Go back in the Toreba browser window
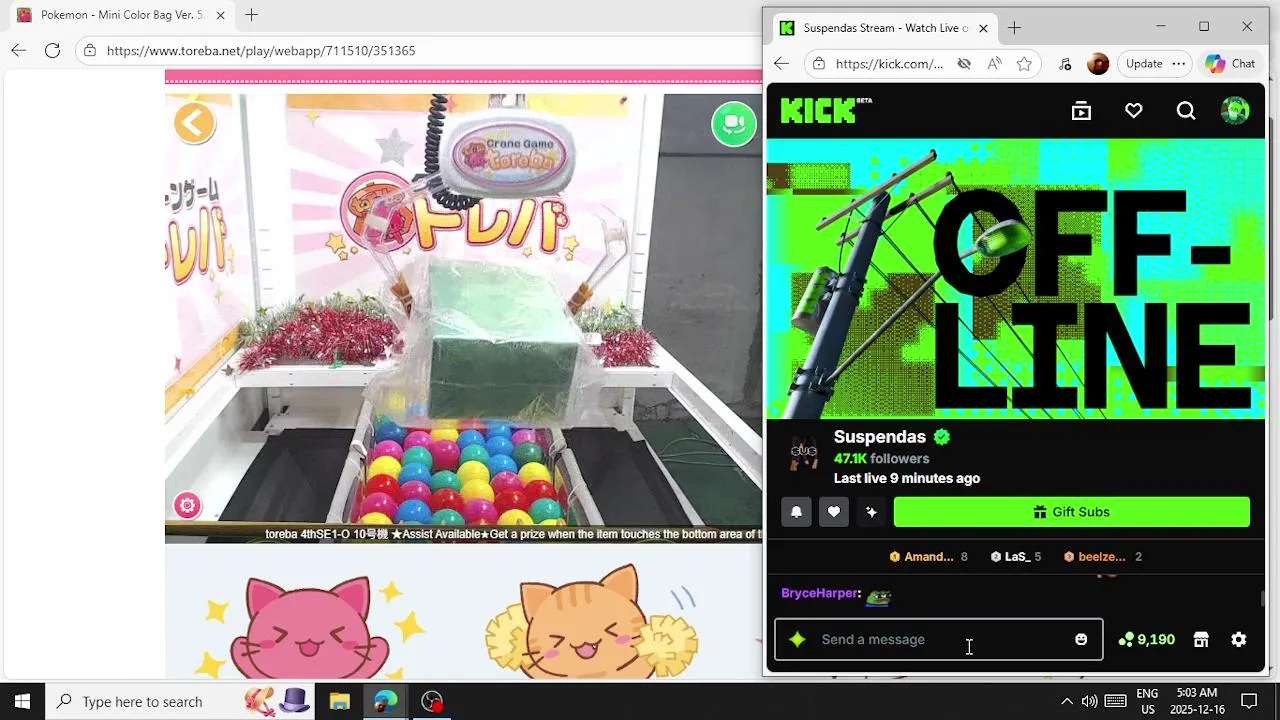1280x720 pixels. coord(18,50)
